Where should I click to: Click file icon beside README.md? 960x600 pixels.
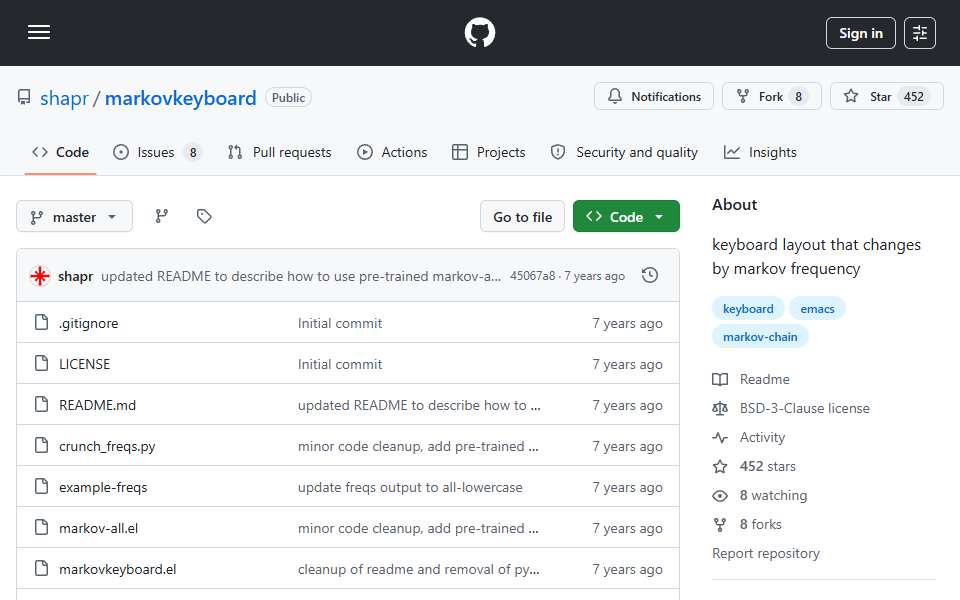point(42,404)
